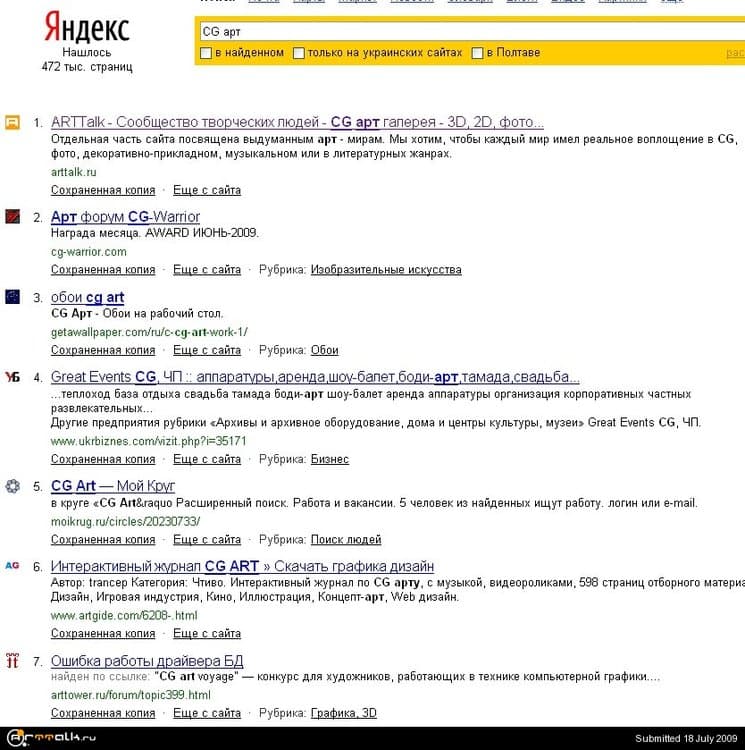The image size is (745, 750).
Task: Click the Яндекс logo
Action: tap(86, 27)
